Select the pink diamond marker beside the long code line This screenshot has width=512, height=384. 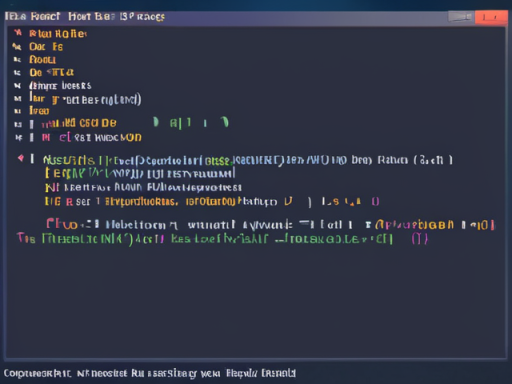point(21,158)
